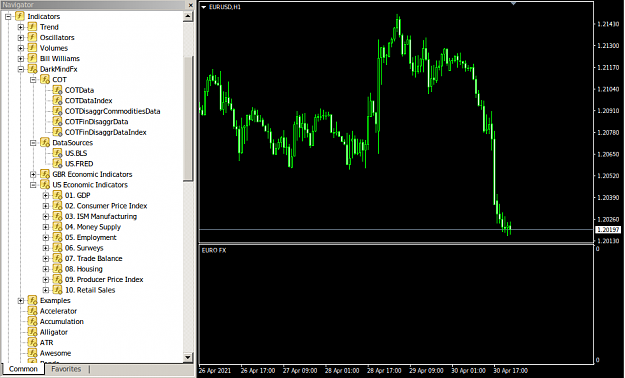Click the GBR Economic Indicators folder icon
Screen dimensions: 625x378
coord(45,174)
